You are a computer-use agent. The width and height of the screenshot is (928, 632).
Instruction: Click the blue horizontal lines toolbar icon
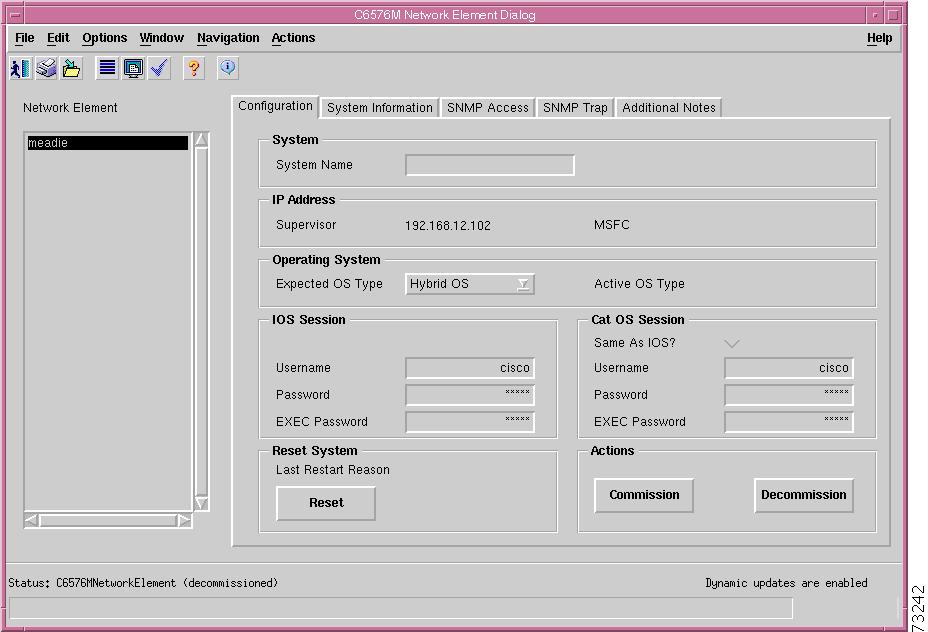[107, 69]
